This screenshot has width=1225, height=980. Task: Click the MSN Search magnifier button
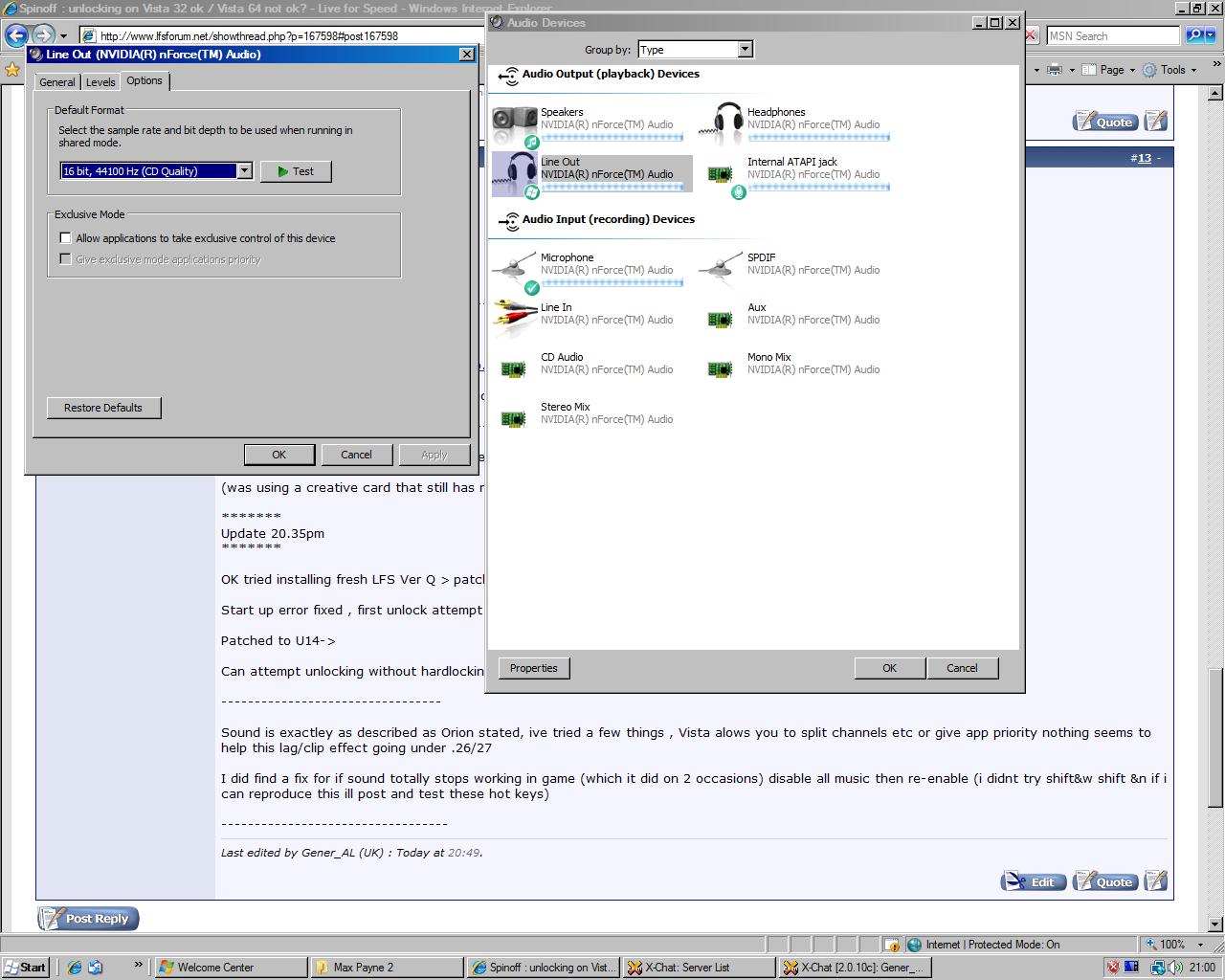pyautogui.click(x=1193, y=35)
